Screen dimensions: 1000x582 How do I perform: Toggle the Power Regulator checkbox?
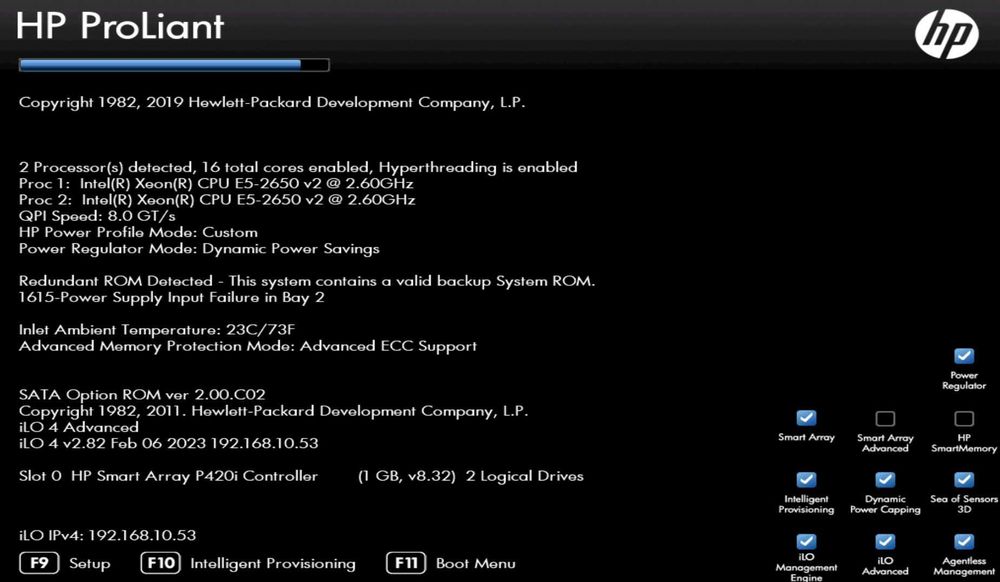point(964,356)
